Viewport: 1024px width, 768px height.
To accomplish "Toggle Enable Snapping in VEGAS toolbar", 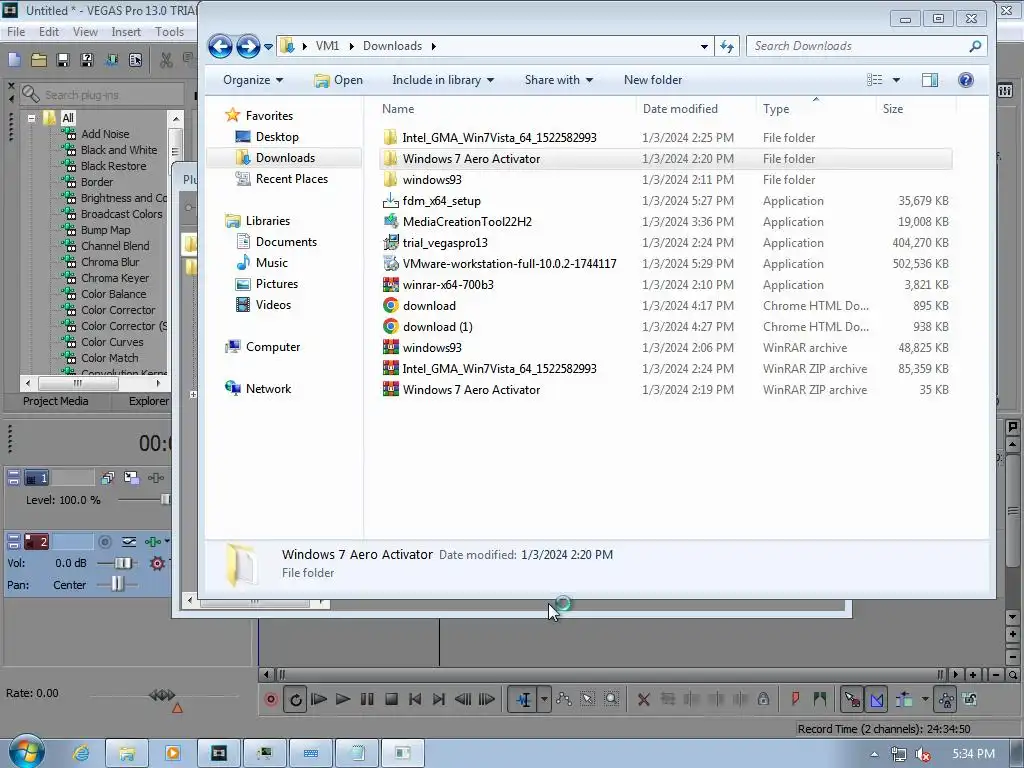I will click(x=852, y=699).
